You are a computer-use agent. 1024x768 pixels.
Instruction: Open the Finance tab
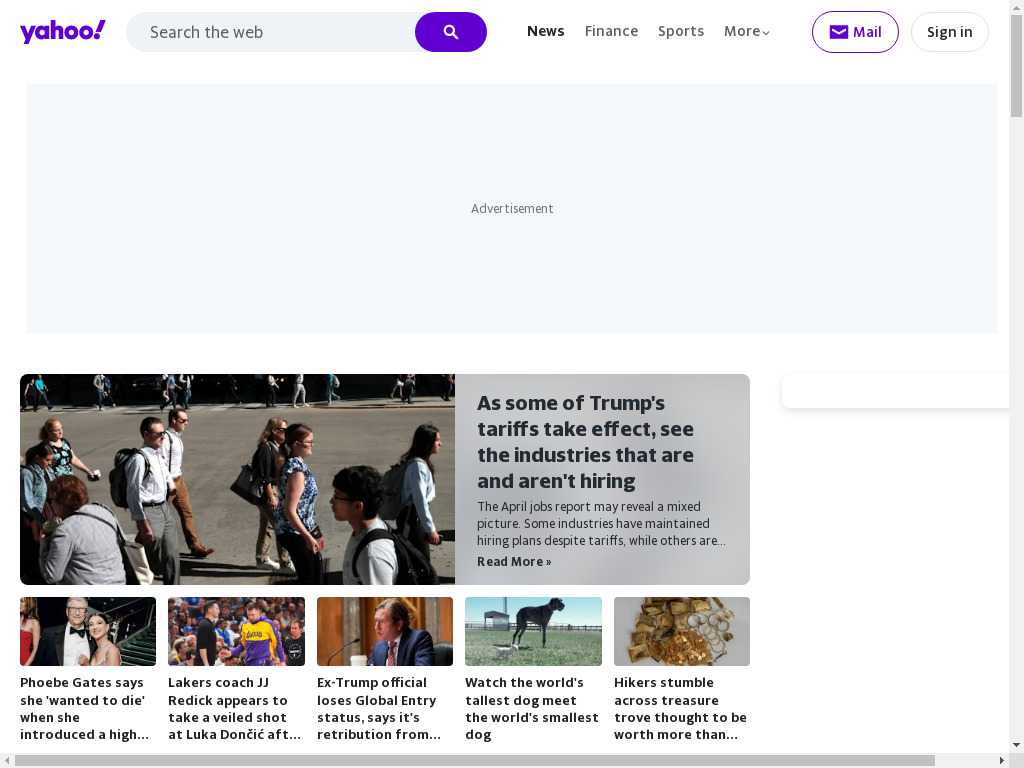[x=611, y=31]
